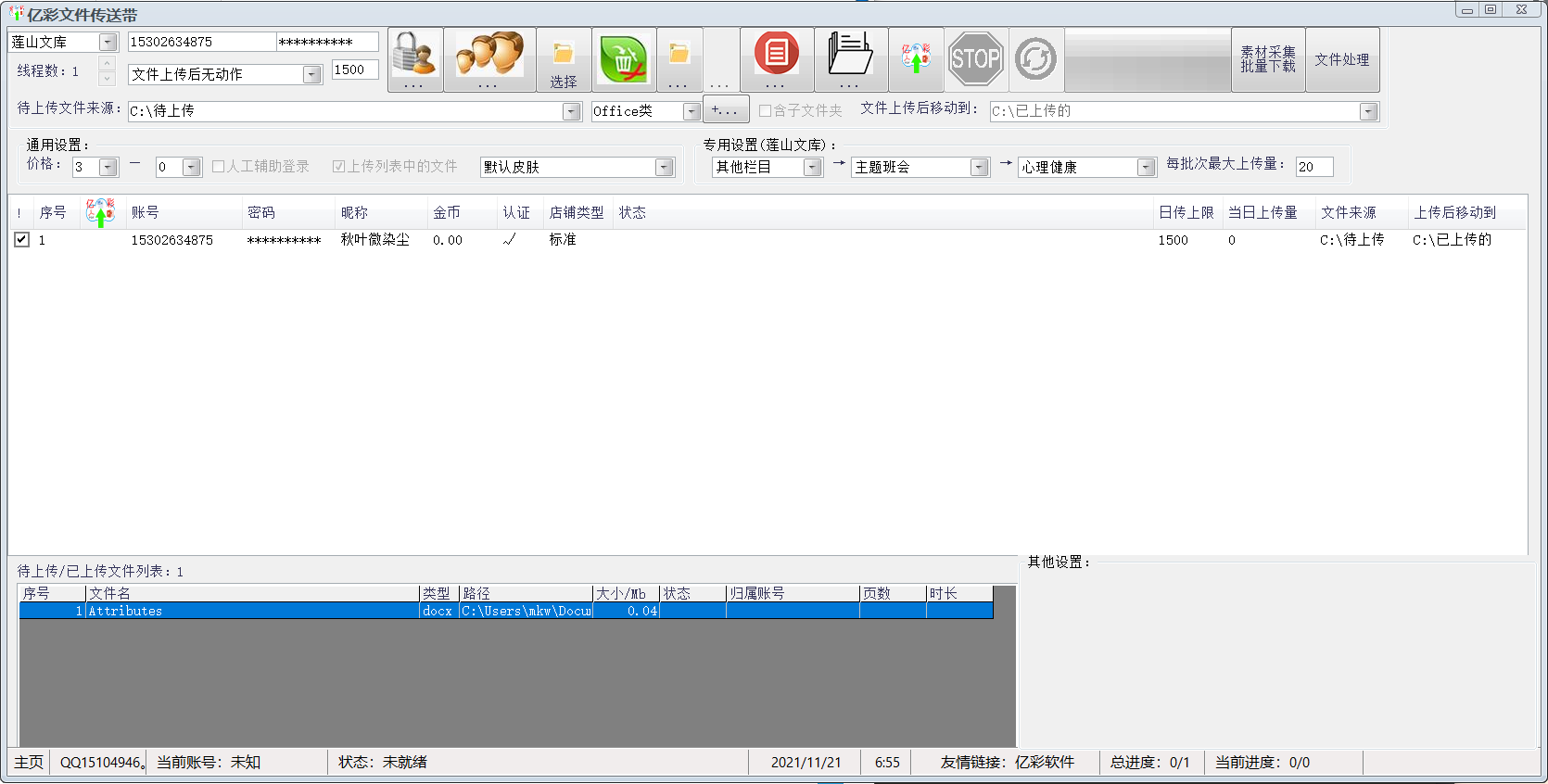Click the password input field
Screen dimensions: 1548x784
coord(327,42)
